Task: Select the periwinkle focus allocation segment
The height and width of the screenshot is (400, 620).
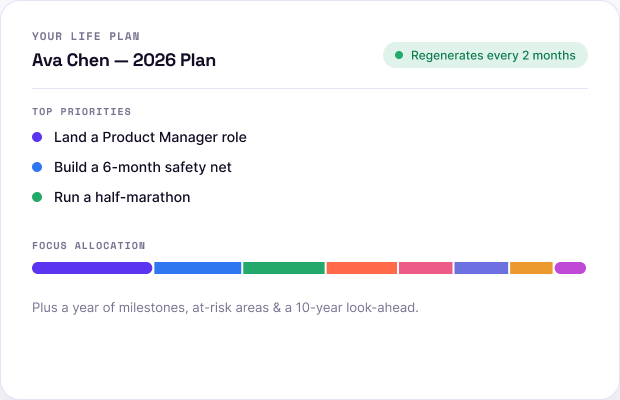Action: 481,268
